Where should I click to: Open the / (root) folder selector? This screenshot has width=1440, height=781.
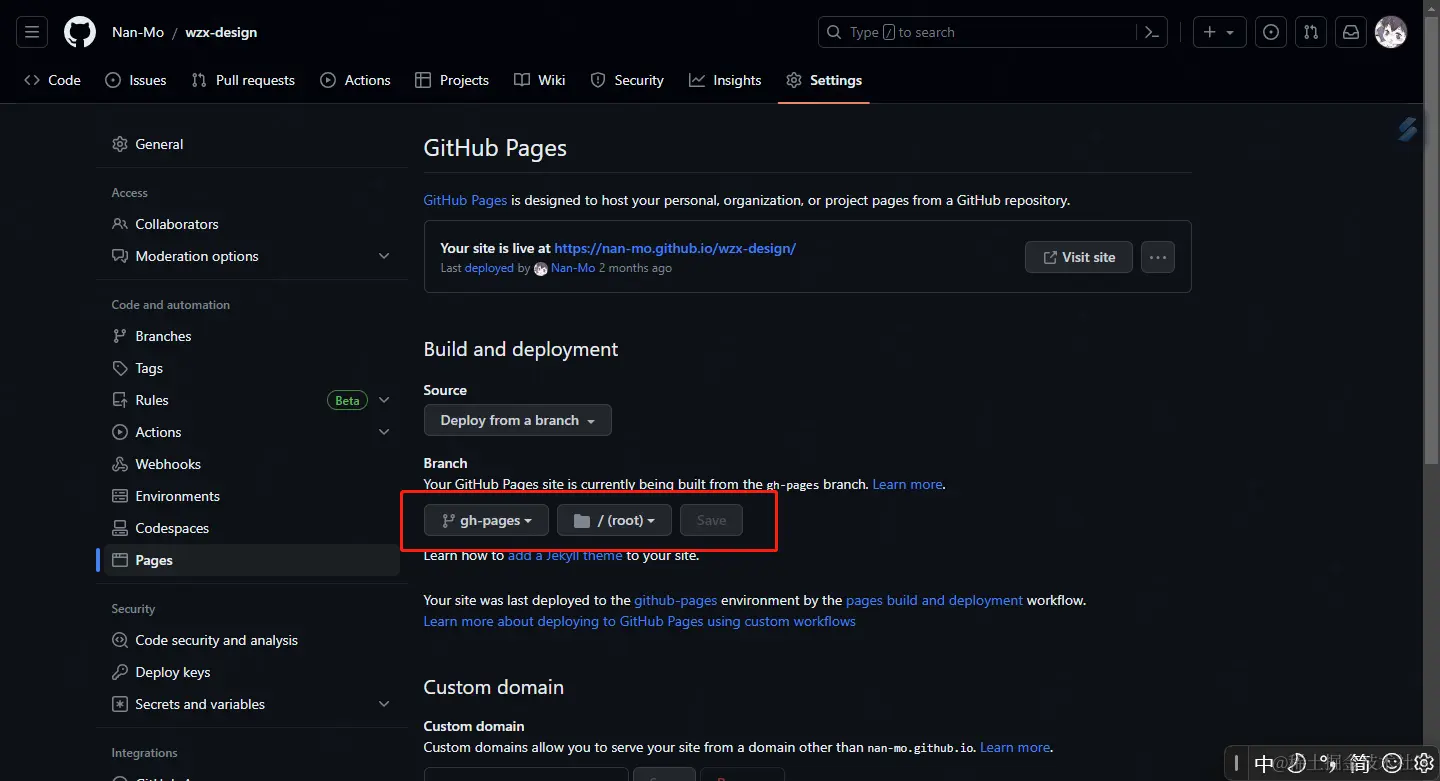click(x=614, y=520)
